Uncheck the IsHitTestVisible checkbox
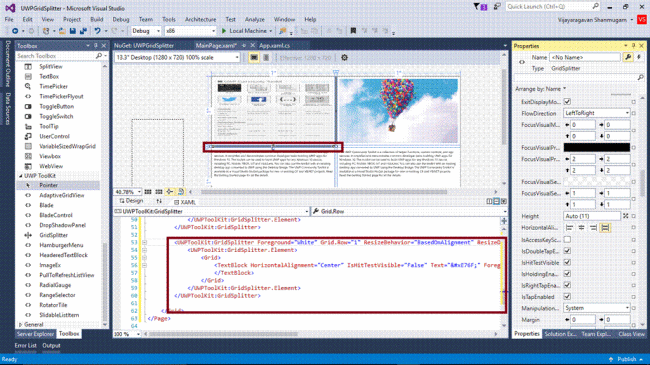Image resolution: width=650 pixels, height=365 pixels. [567, 263]
